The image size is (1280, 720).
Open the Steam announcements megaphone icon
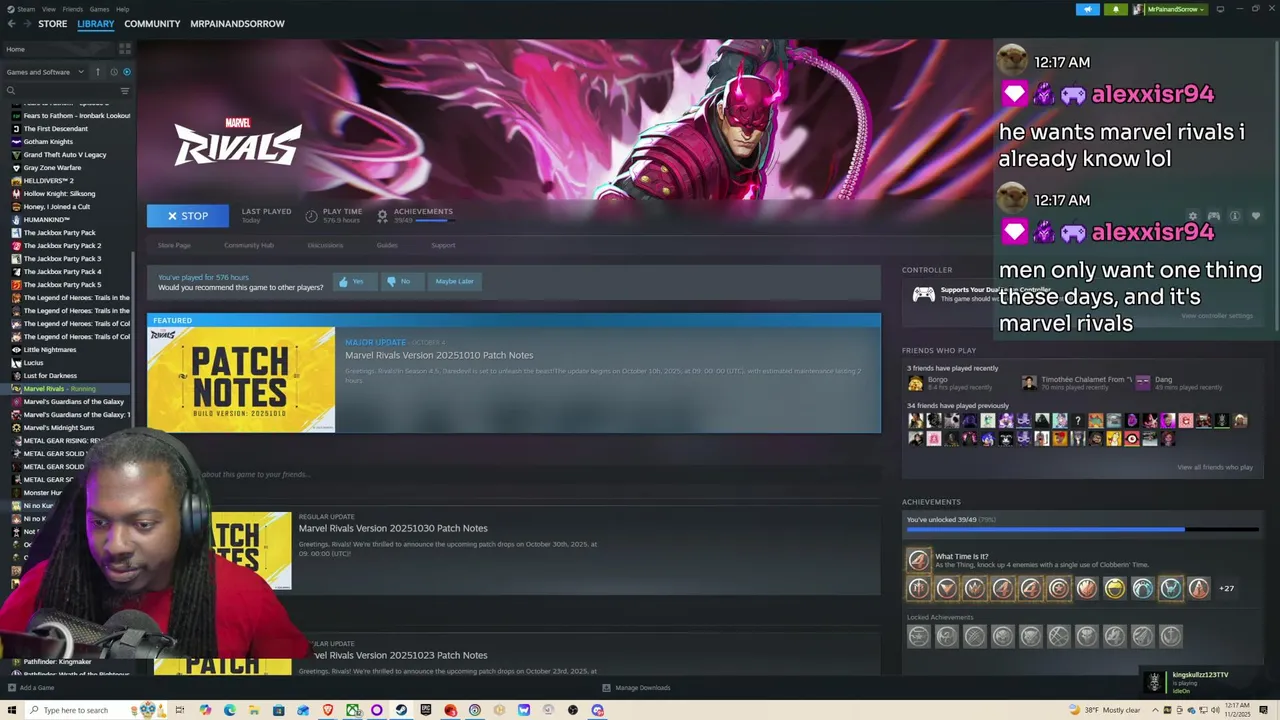click(1088, 9)
